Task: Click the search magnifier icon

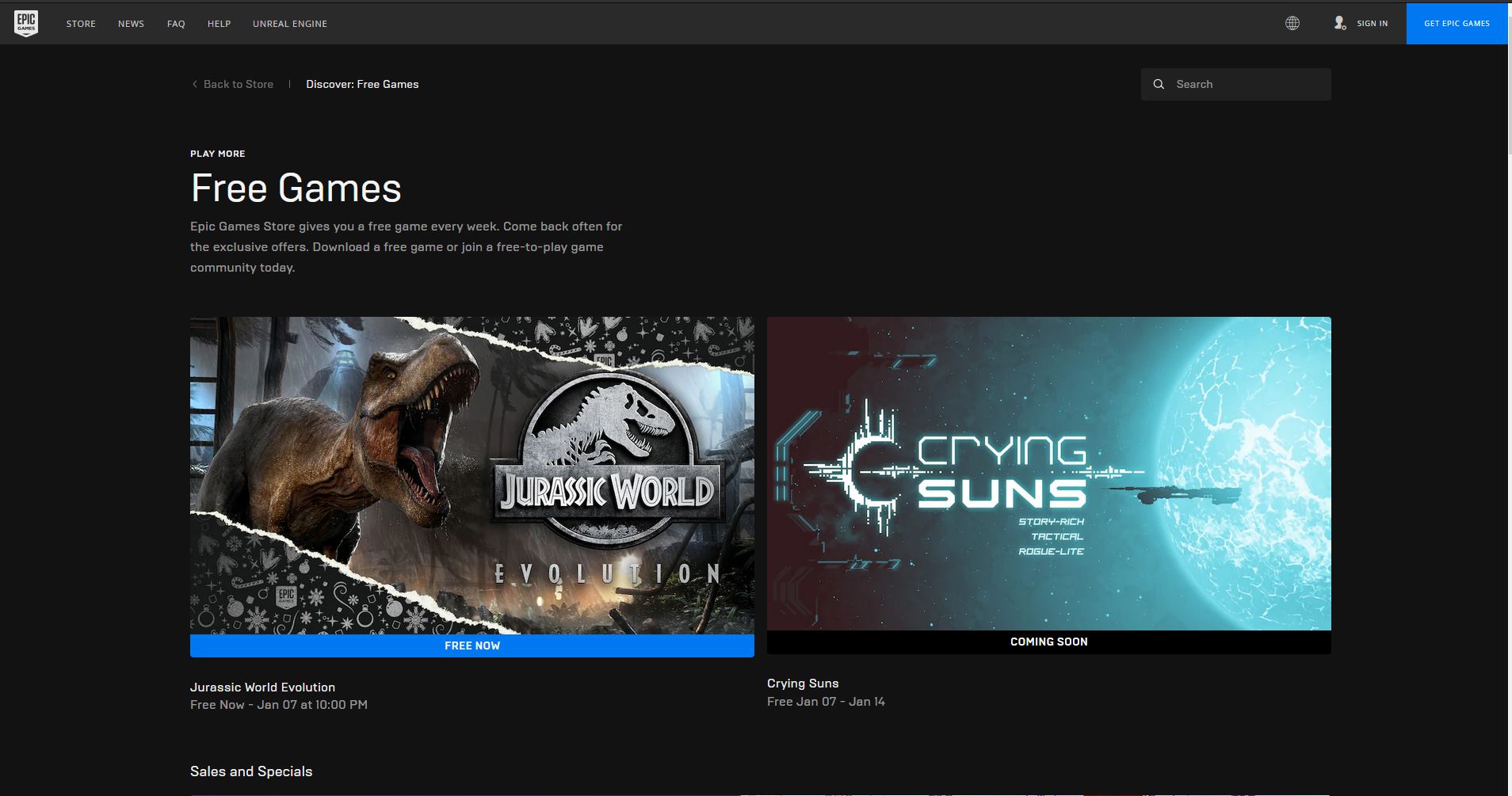Action: [1159, 84]
